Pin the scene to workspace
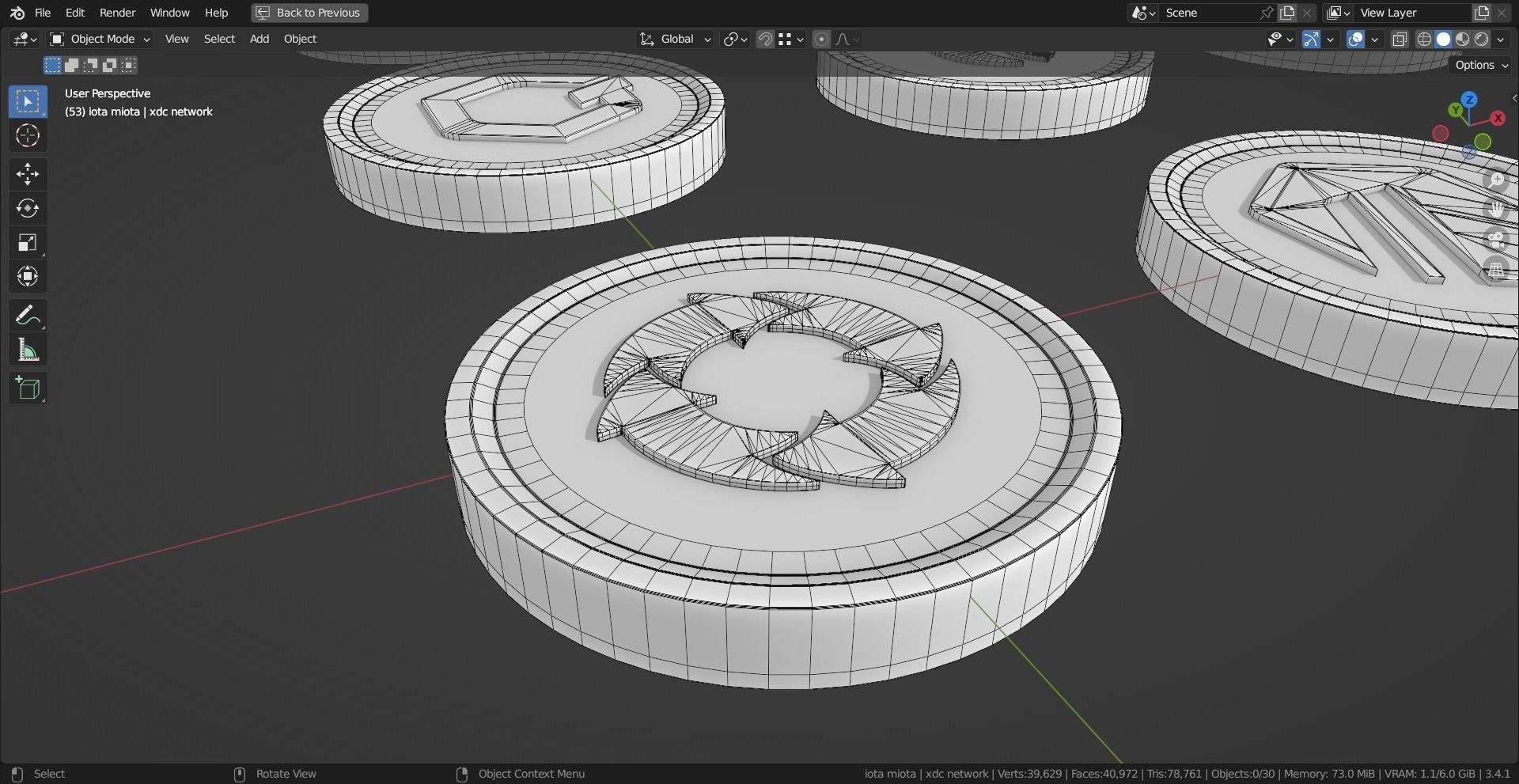Viewport: 1519px width, 784px height. coord(1267,13)
